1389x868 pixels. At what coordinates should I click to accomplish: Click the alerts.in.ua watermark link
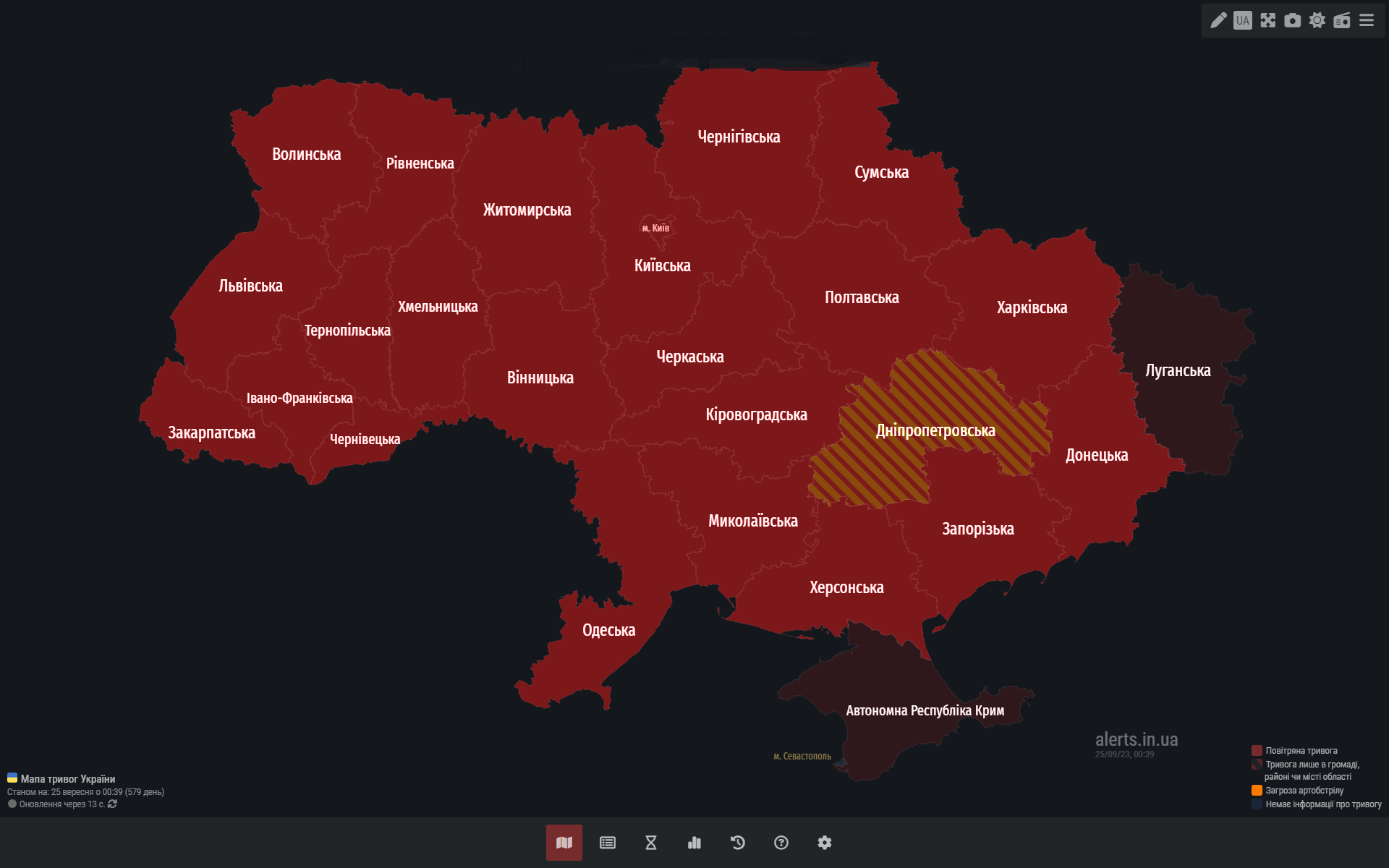click(x=1136, y=739)
